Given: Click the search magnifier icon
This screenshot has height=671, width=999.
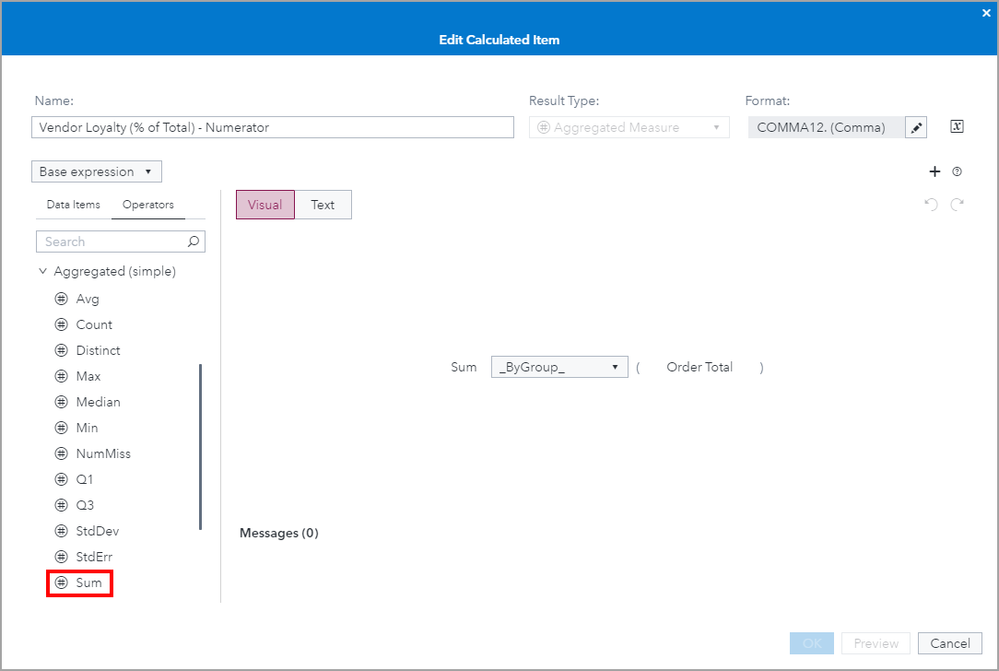Looking at the screenshot, I should click(194, 242).
